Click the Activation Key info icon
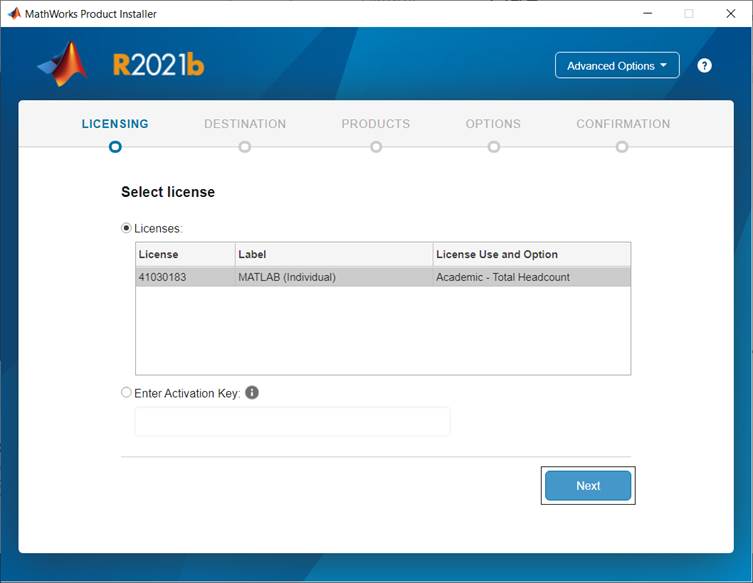The width and height of the screenshot is (753, 583). [252, 392]
